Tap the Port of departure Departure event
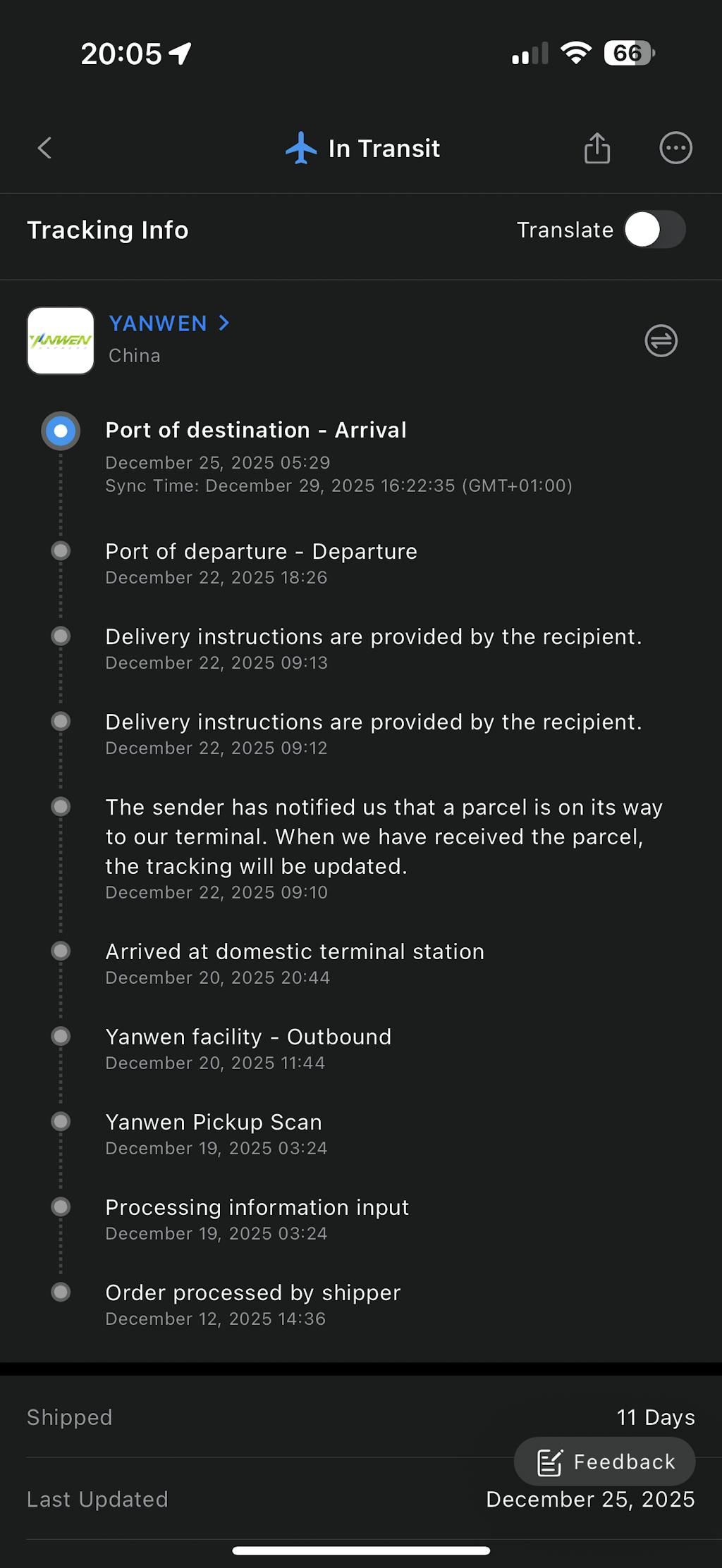Image resolution: width=722 pixels, height=1568 pixels. pyautogui.click(x=261, y=552)
